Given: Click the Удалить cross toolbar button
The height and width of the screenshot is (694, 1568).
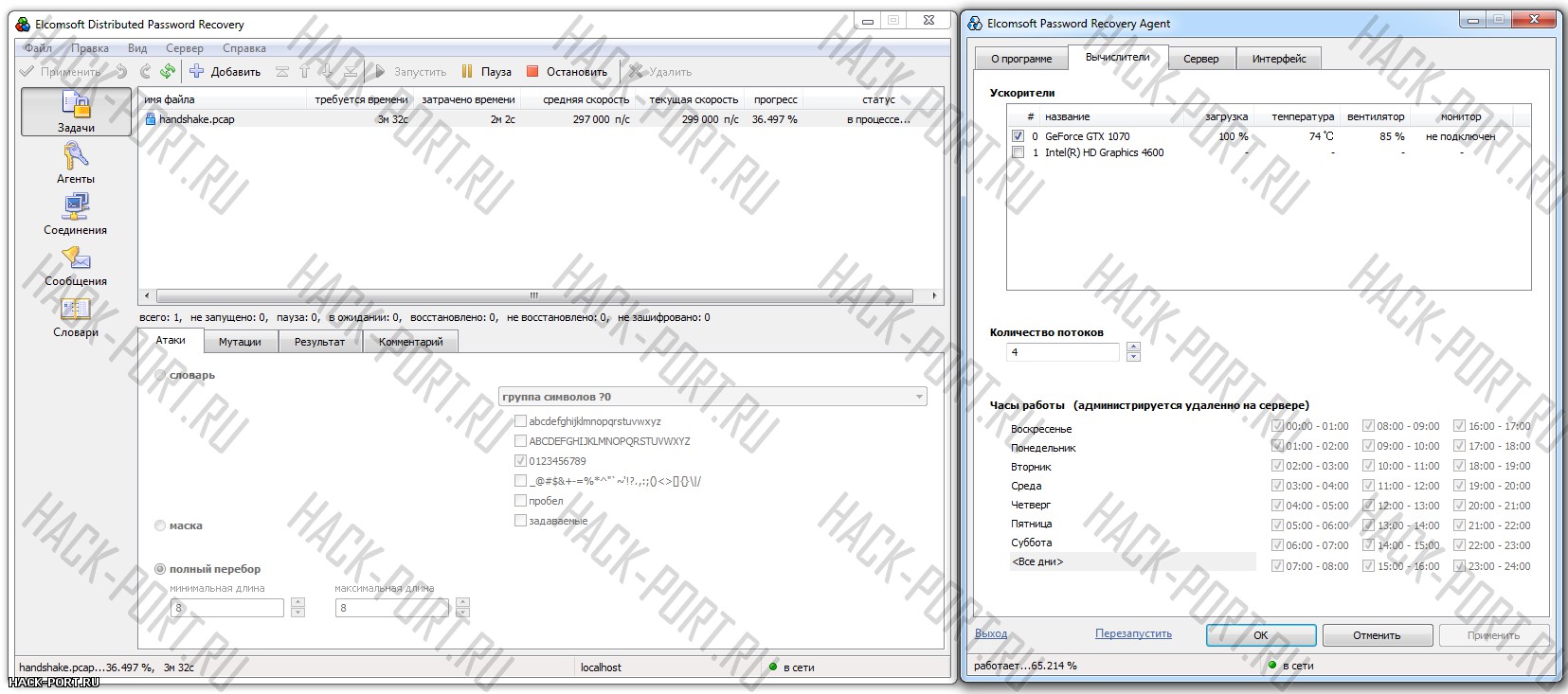Looking at the screenshot, I should tap(660, 71).
